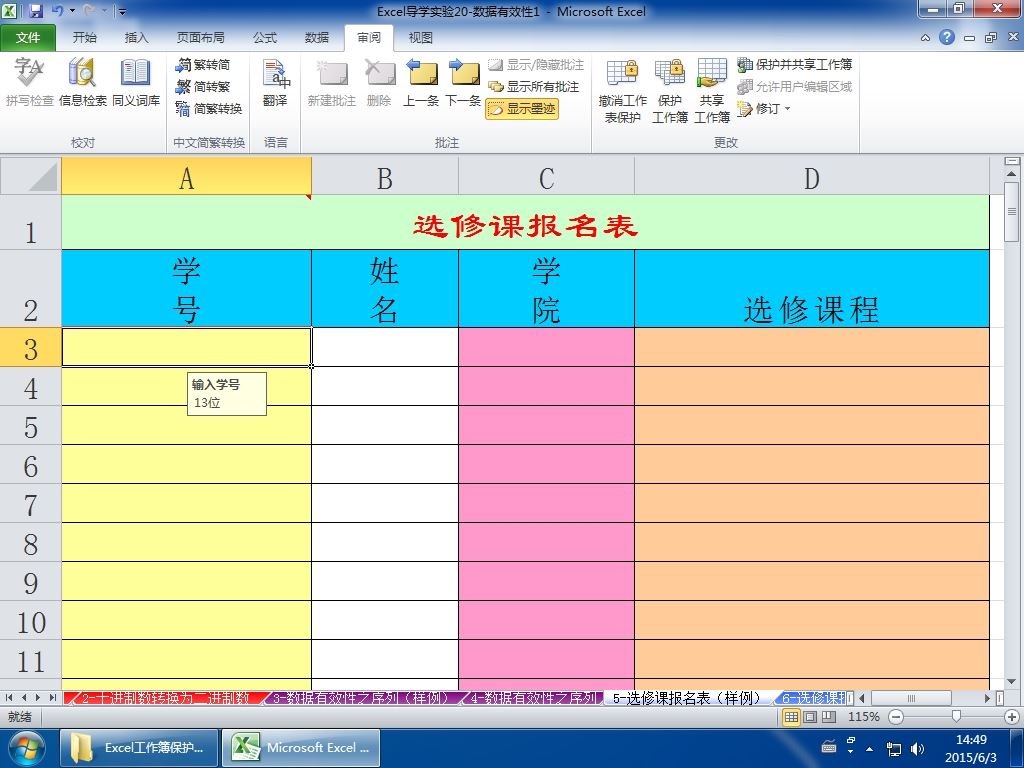Click the 保护工作簿 protect workbook icon
Viewport: 1024px width, 768px height.
[670, 91]
